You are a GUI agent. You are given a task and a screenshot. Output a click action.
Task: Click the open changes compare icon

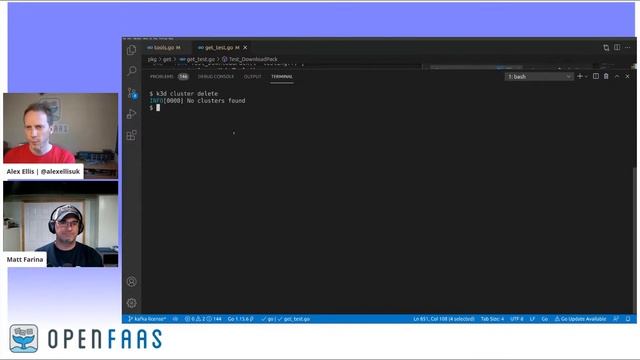606,48
